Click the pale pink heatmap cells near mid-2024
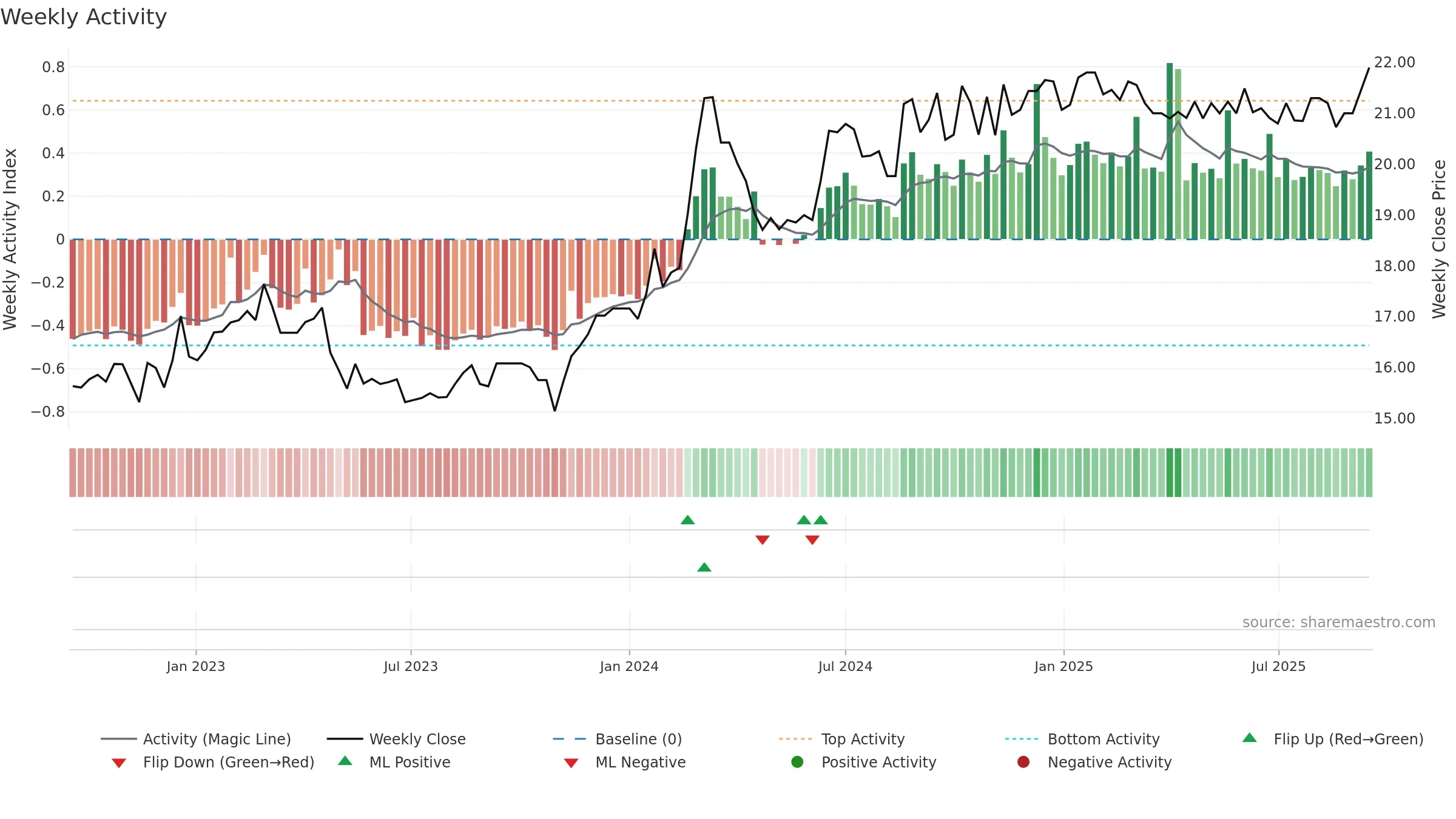Image resolution: width=1456 pixels, height=819 pixels. click(779, 473)
